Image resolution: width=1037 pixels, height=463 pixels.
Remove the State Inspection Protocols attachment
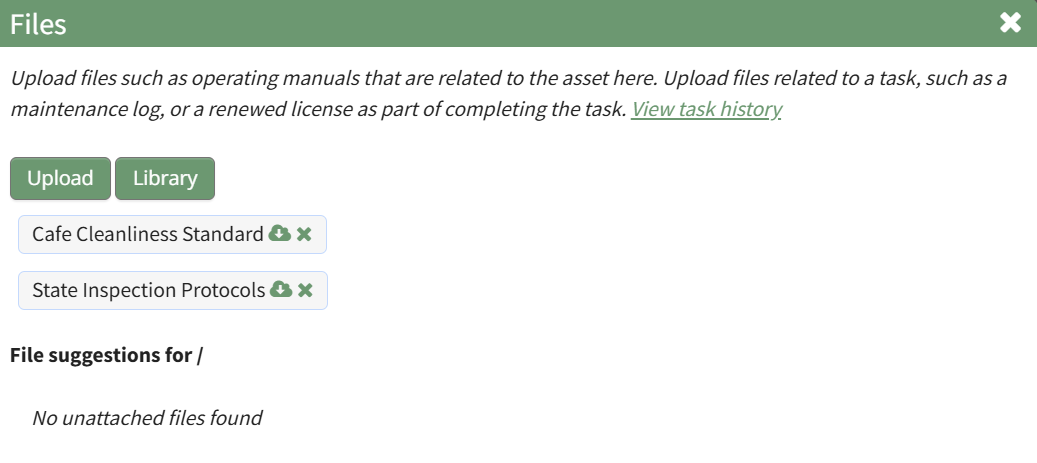click(306, 290)
